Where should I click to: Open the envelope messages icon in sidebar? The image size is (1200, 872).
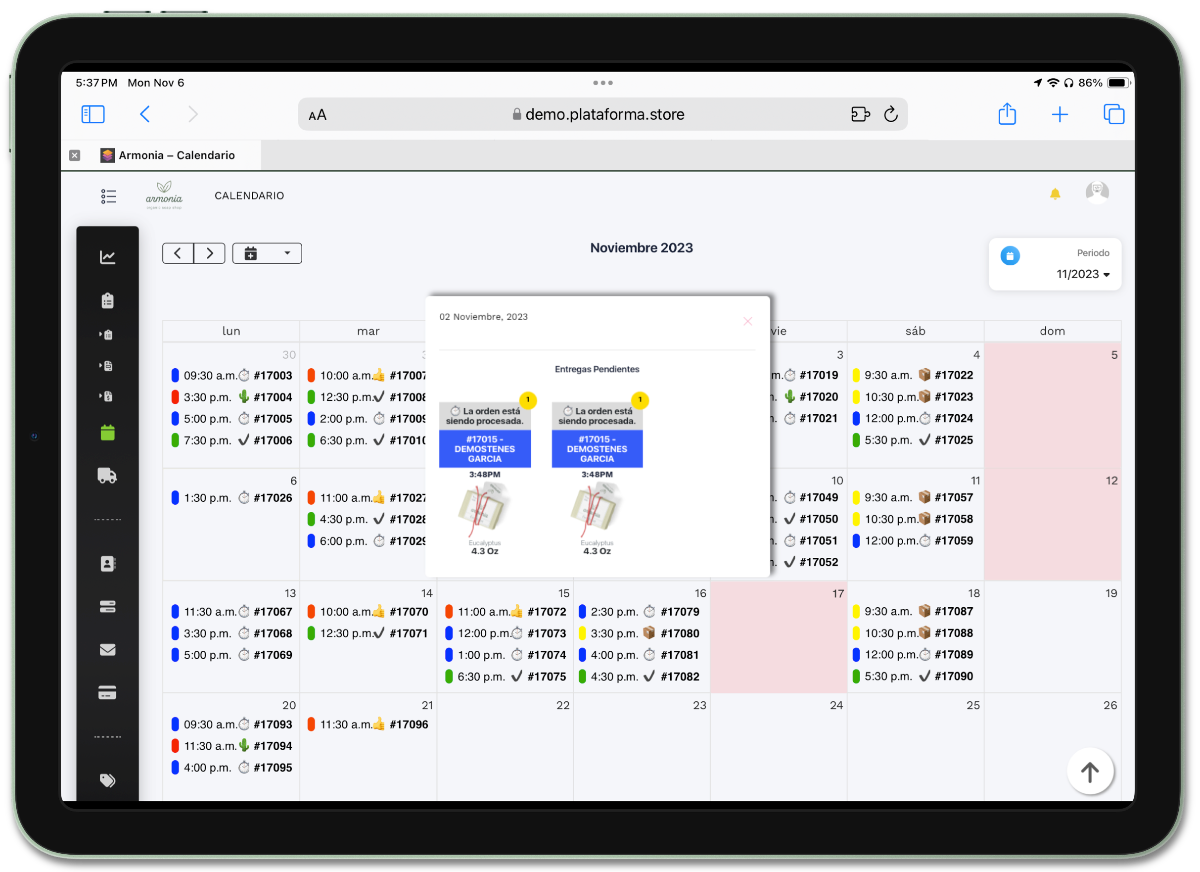click(108, 649)
